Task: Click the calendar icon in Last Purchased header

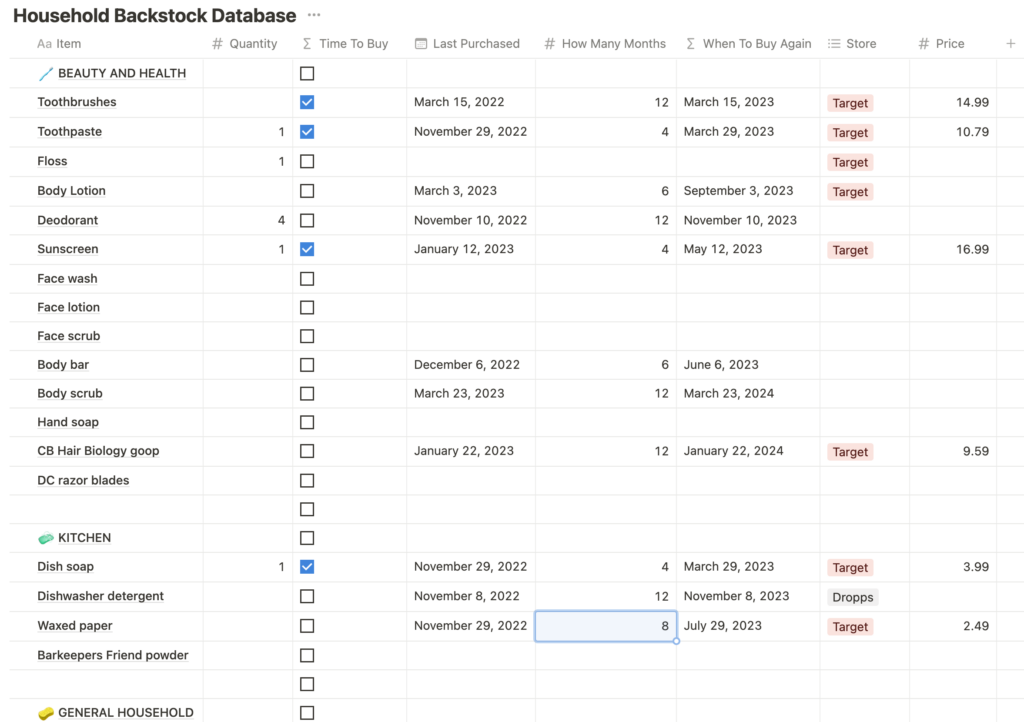Action: [x=421, y=44]
